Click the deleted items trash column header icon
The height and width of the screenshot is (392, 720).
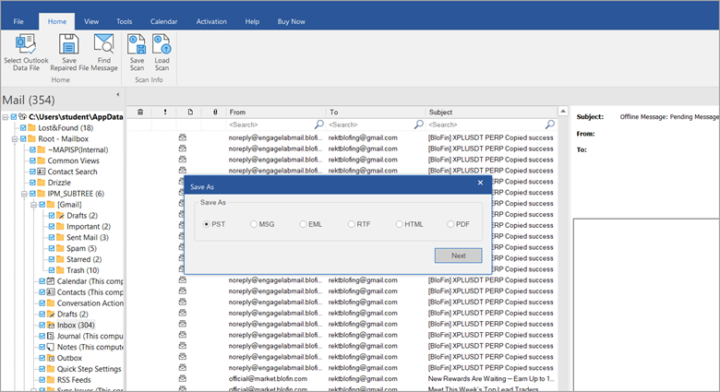click(x=141, y=112)
